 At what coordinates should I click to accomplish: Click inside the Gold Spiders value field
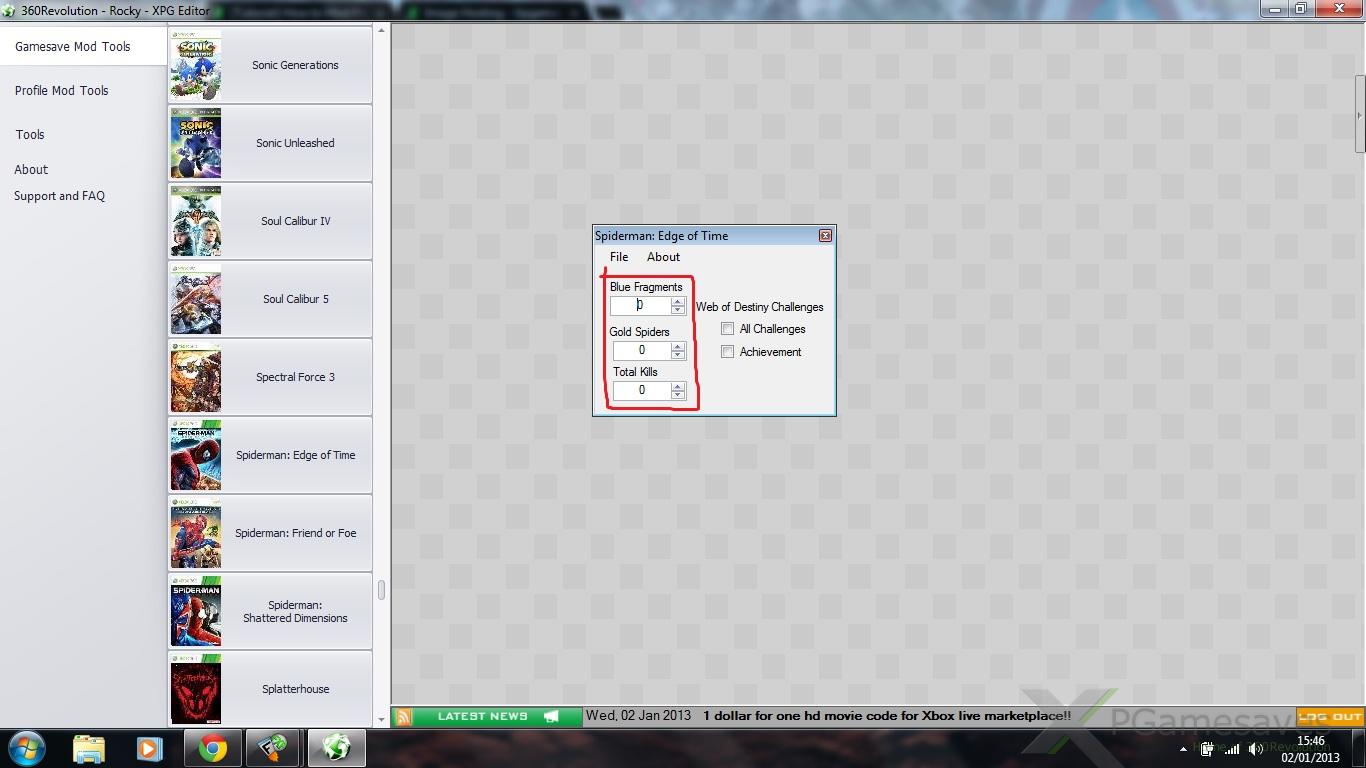click(641, 350)
